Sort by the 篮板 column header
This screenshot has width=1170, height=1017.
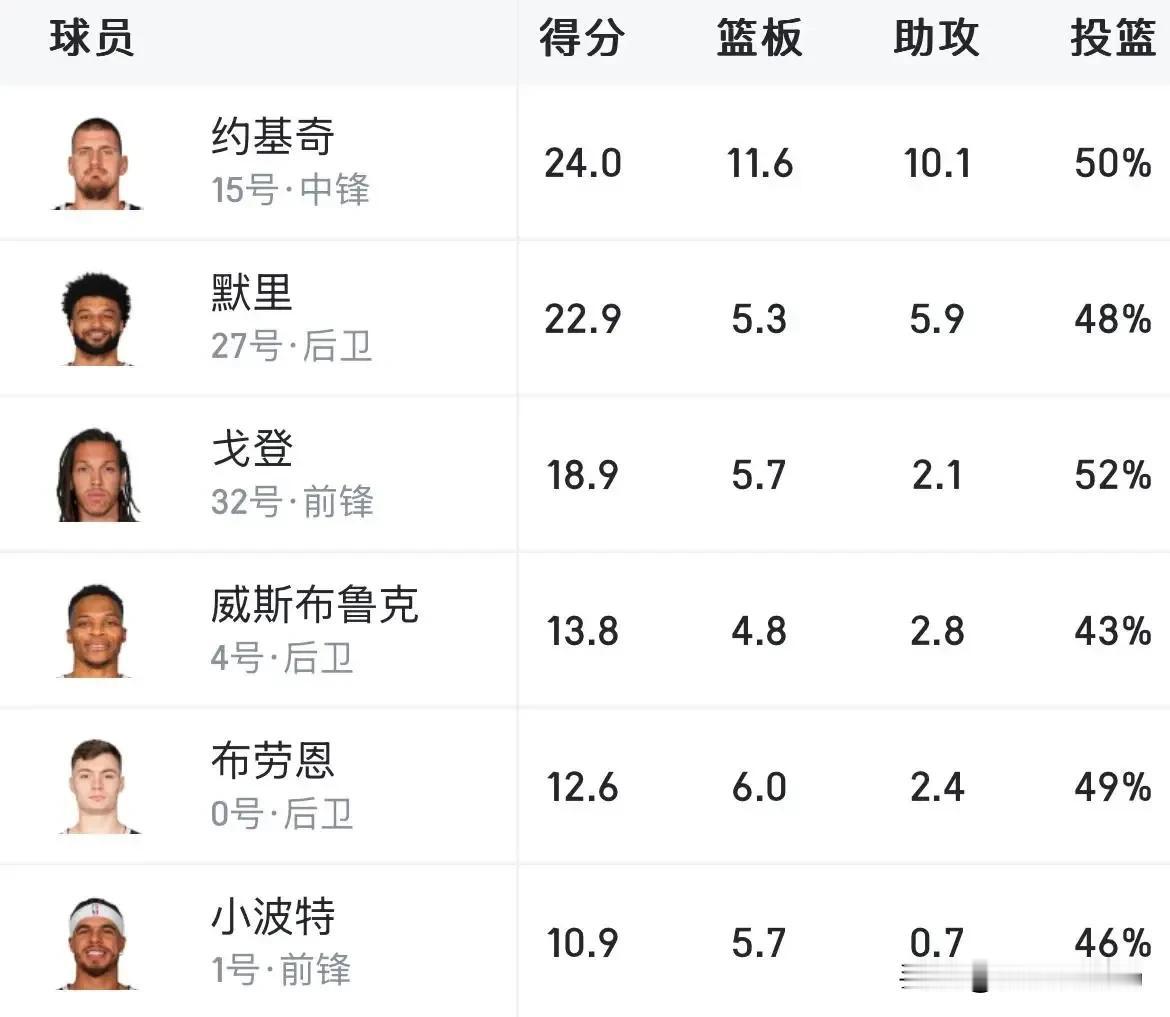pyautogui.click(x=760, y=37)
